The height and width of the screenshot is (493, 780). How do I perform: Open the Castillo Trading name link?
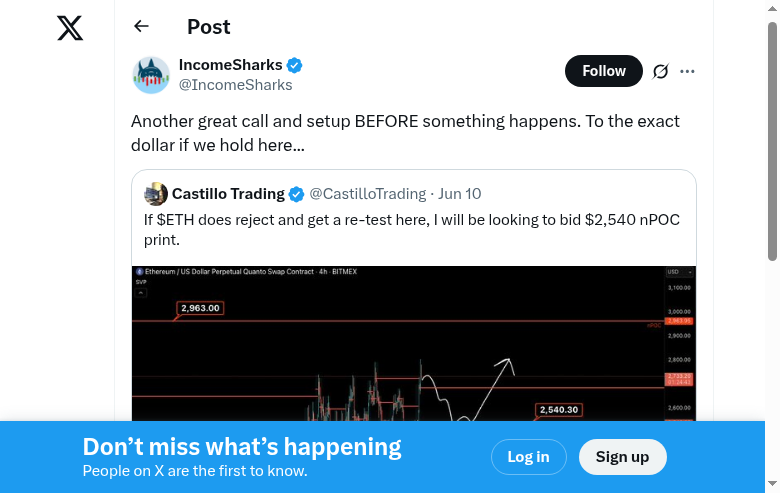tap(228, 194)
